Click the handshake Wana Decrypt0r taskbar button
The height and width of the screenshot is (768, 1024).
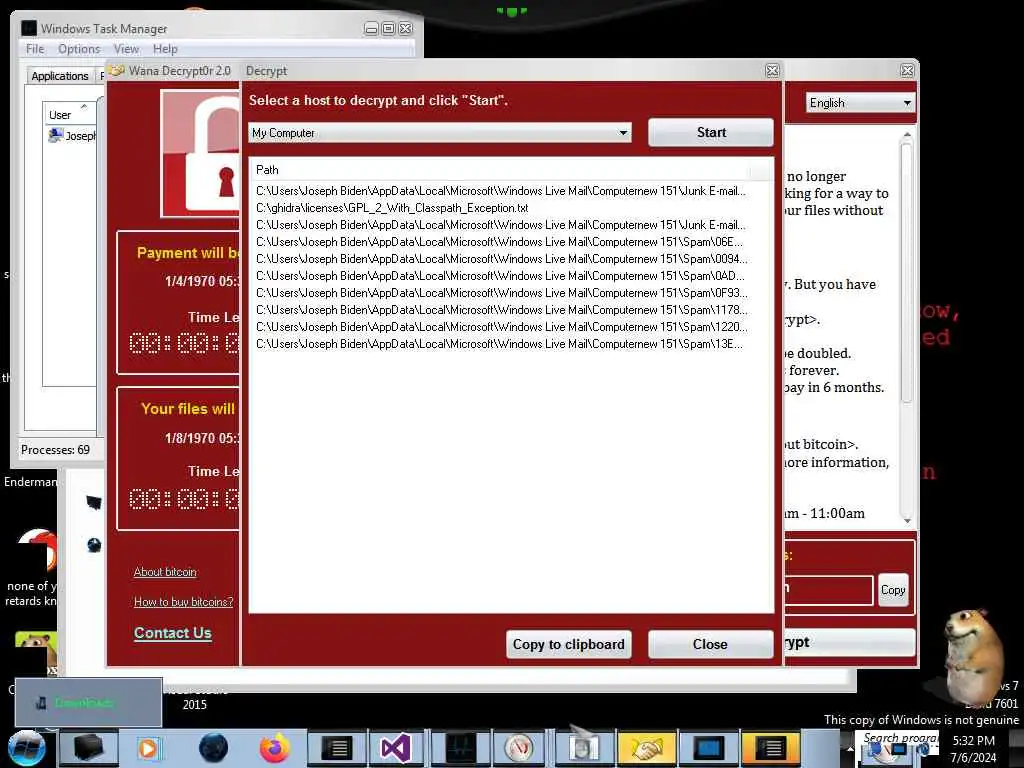[x=645, y=748]
